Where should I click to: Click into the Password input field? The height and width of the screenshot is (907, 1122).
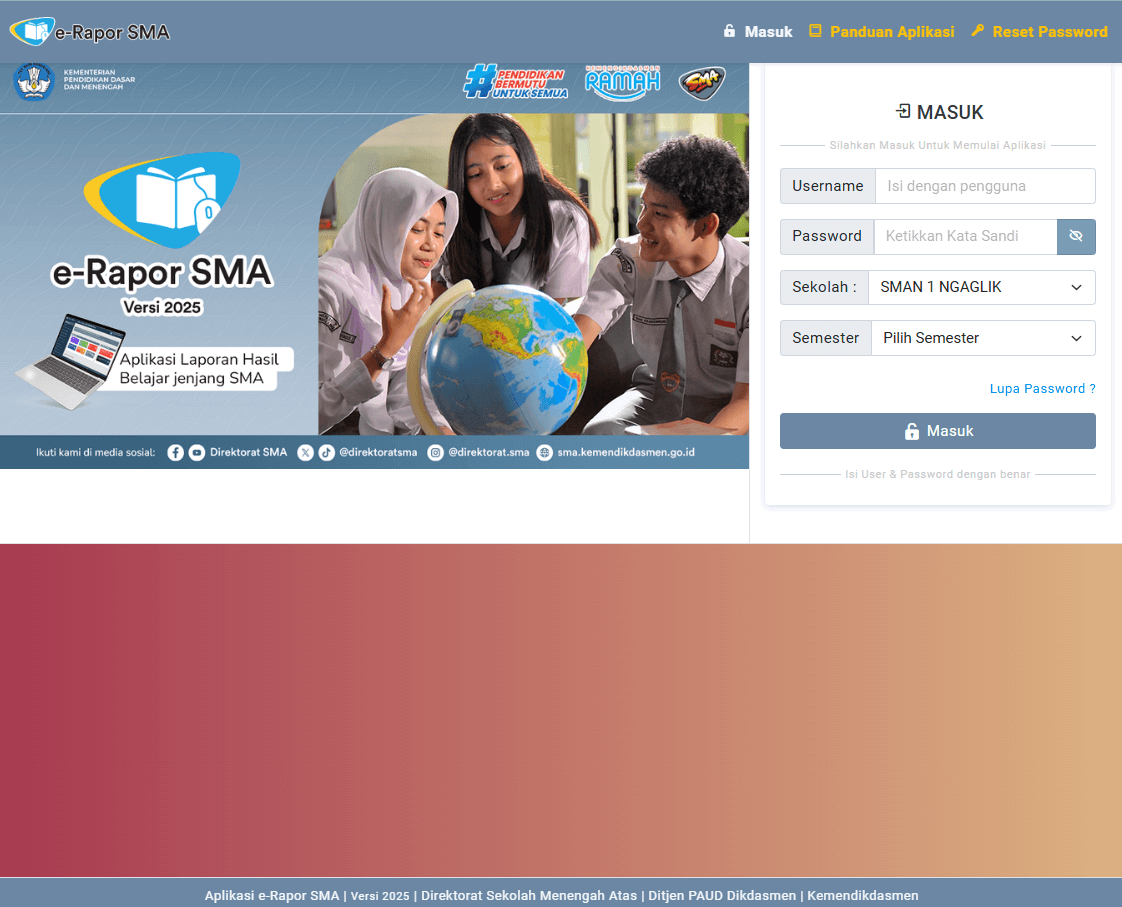click(965, 237)
